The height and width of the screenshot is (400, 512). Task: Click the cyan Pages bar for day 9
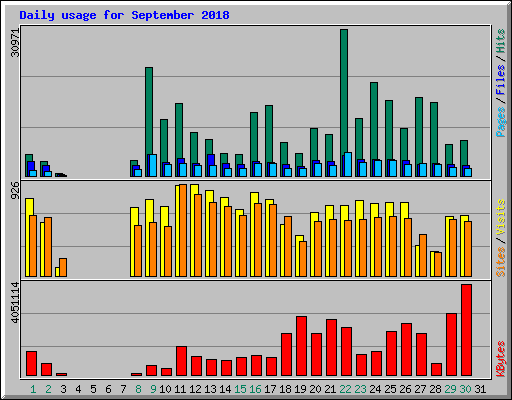(153, 165)
